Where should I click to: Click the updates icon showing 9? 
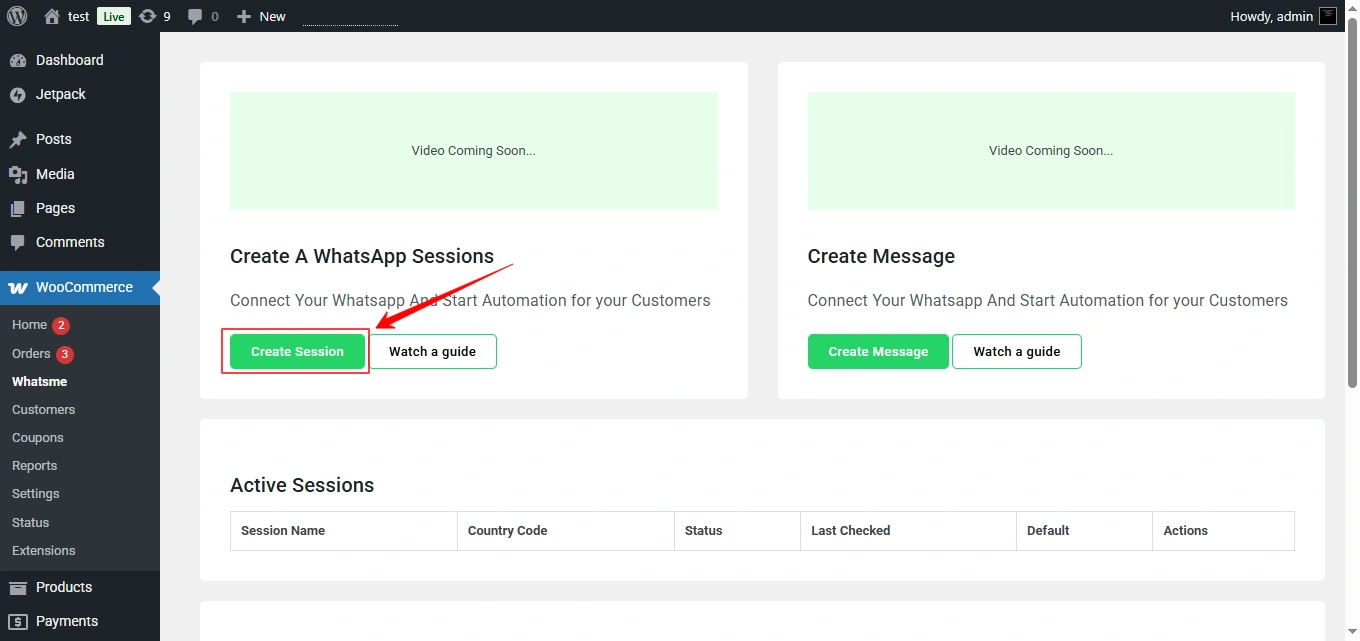tap(148, 16)
